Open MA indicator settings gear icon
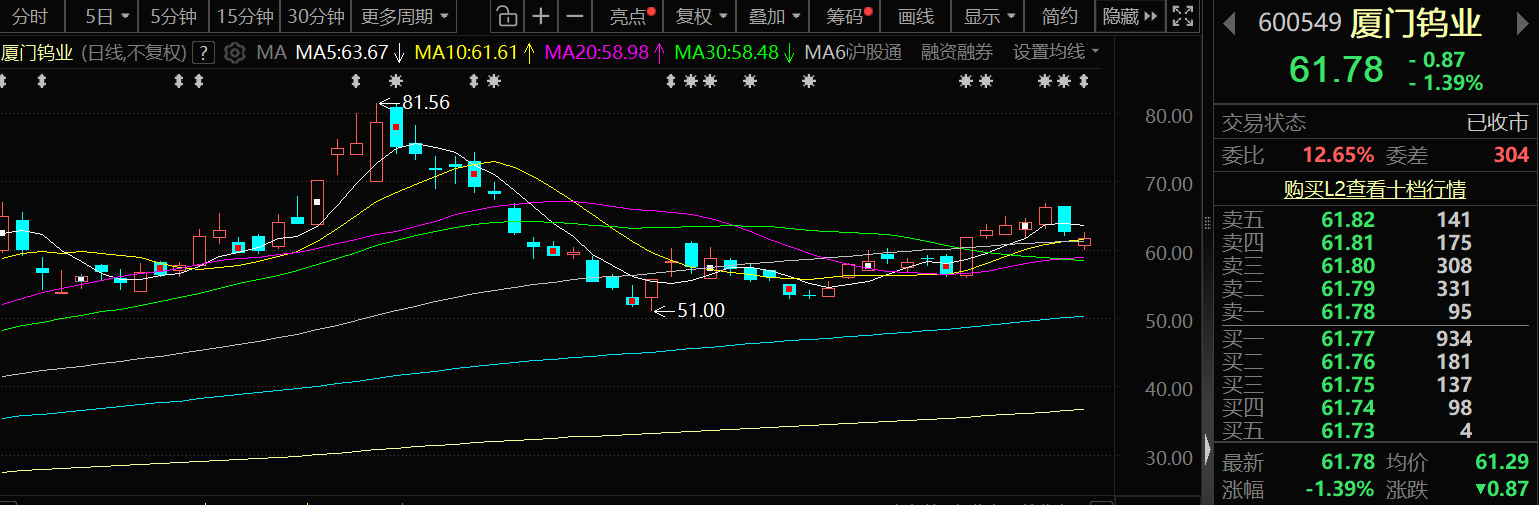This screenshot has height=505, width=1539. (x=234, y=52)
